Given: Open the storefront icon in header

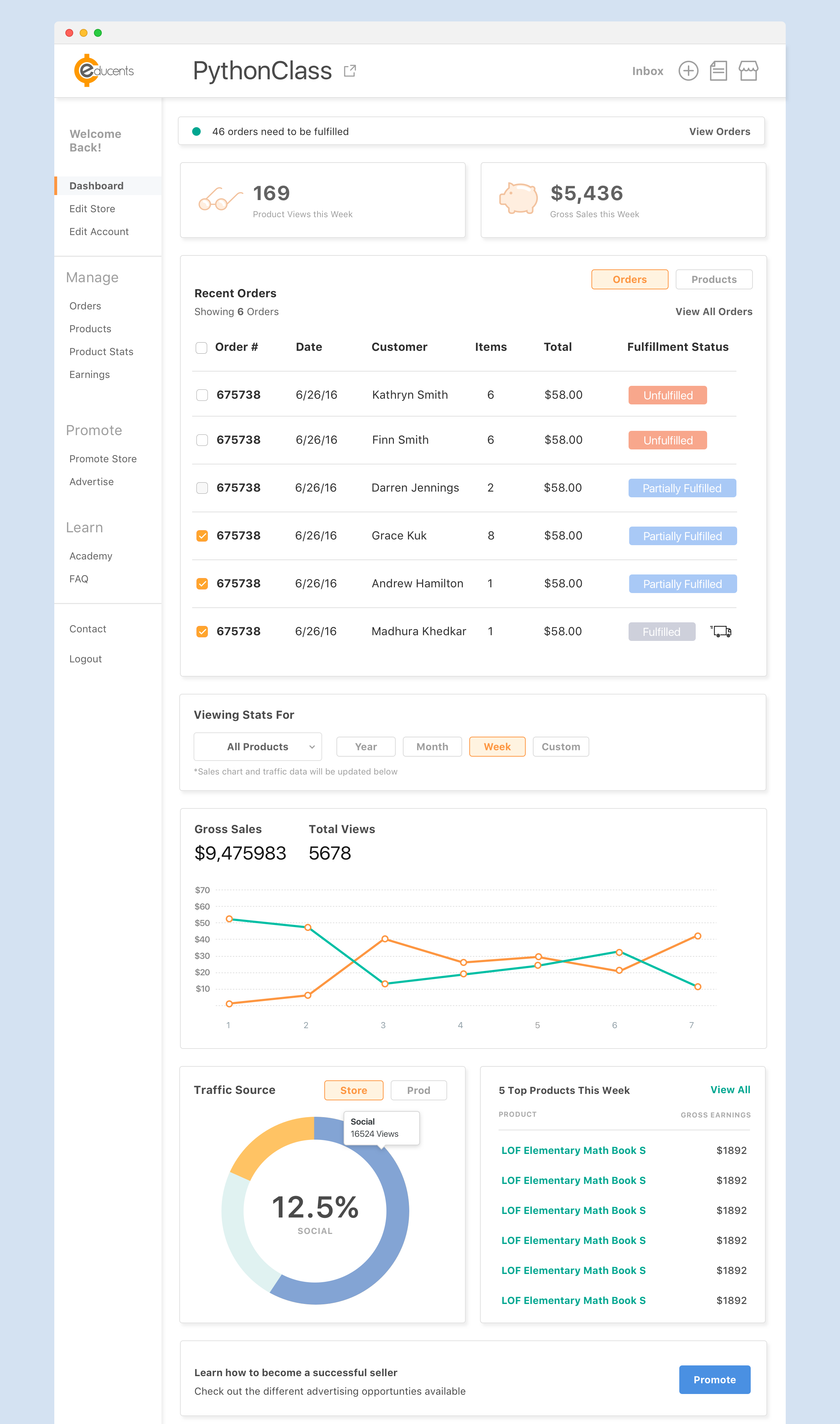Looking at the screenshot, I should point(748,71).
